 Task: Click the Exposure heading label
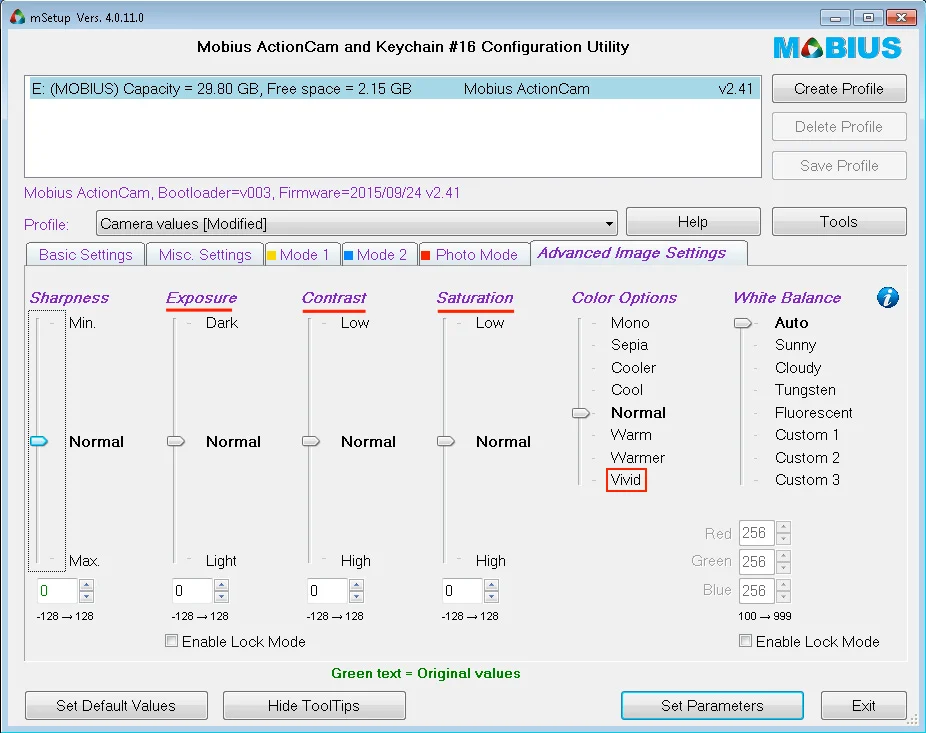(x=201, y=298)
